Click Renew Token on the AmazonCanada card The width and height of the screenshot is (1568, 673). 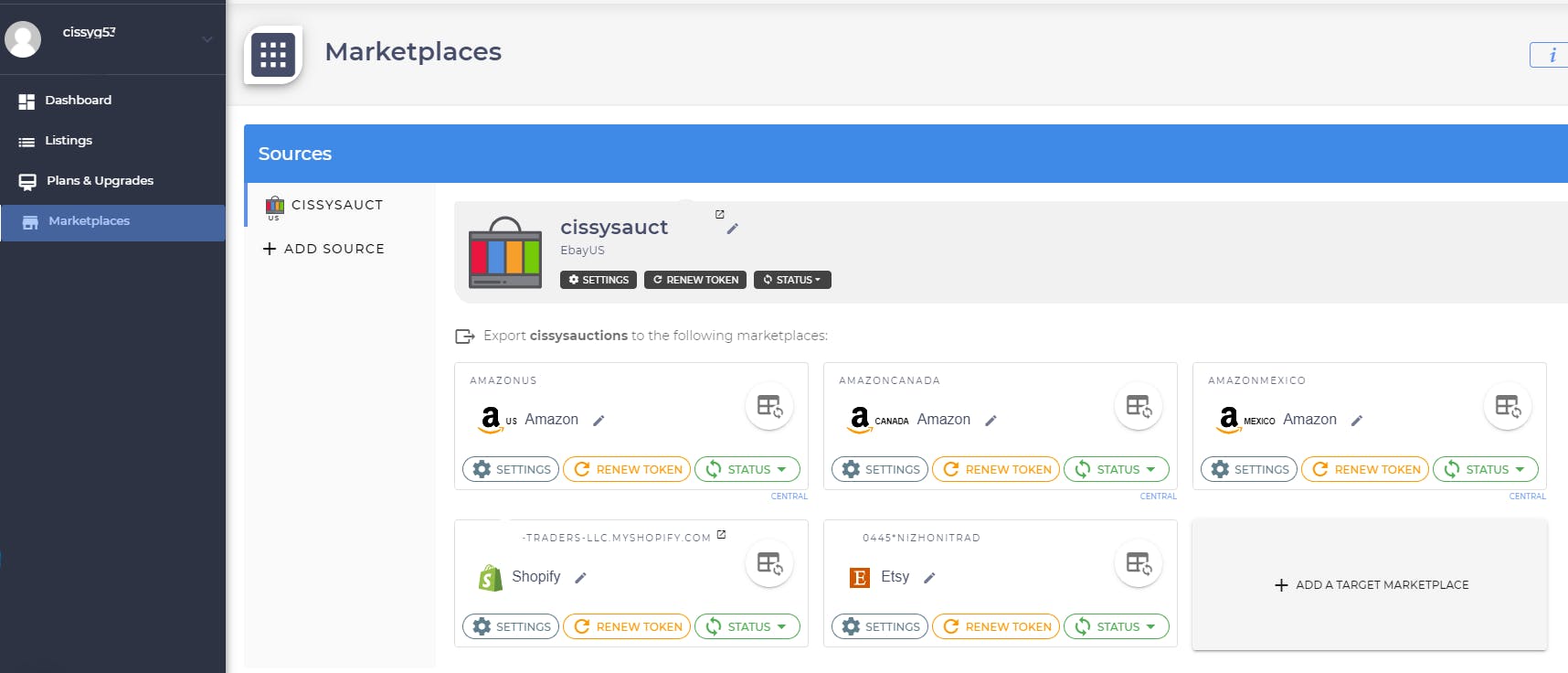tap(996, 469)
